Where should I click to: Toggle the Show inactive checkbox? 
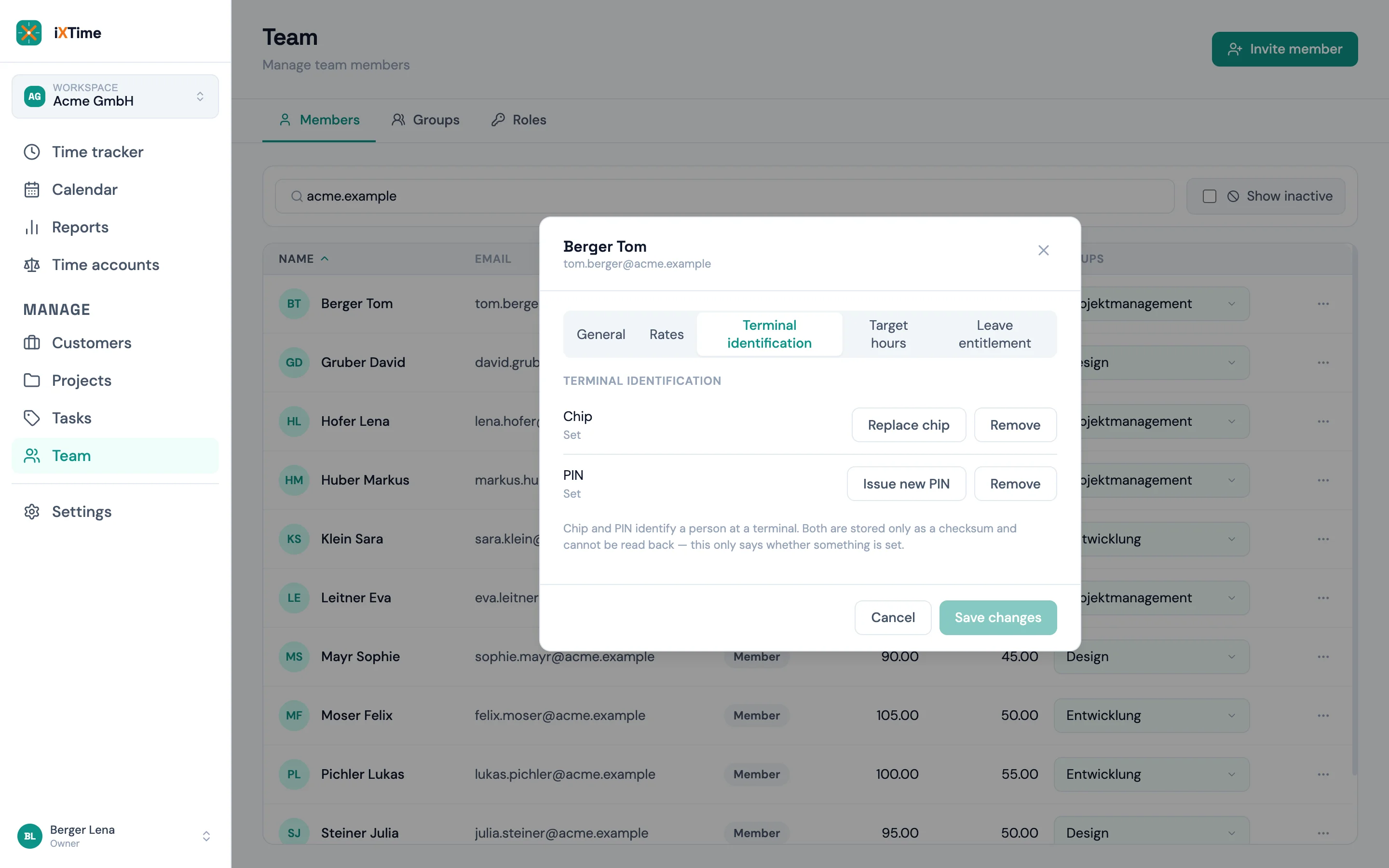1210,196
